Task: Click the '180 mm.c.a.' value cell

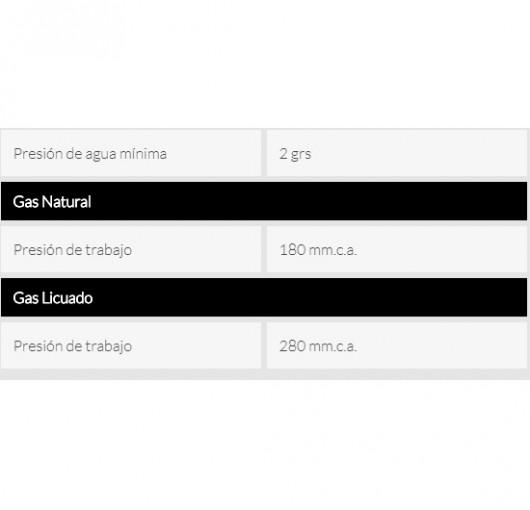Action: (396, 250)
